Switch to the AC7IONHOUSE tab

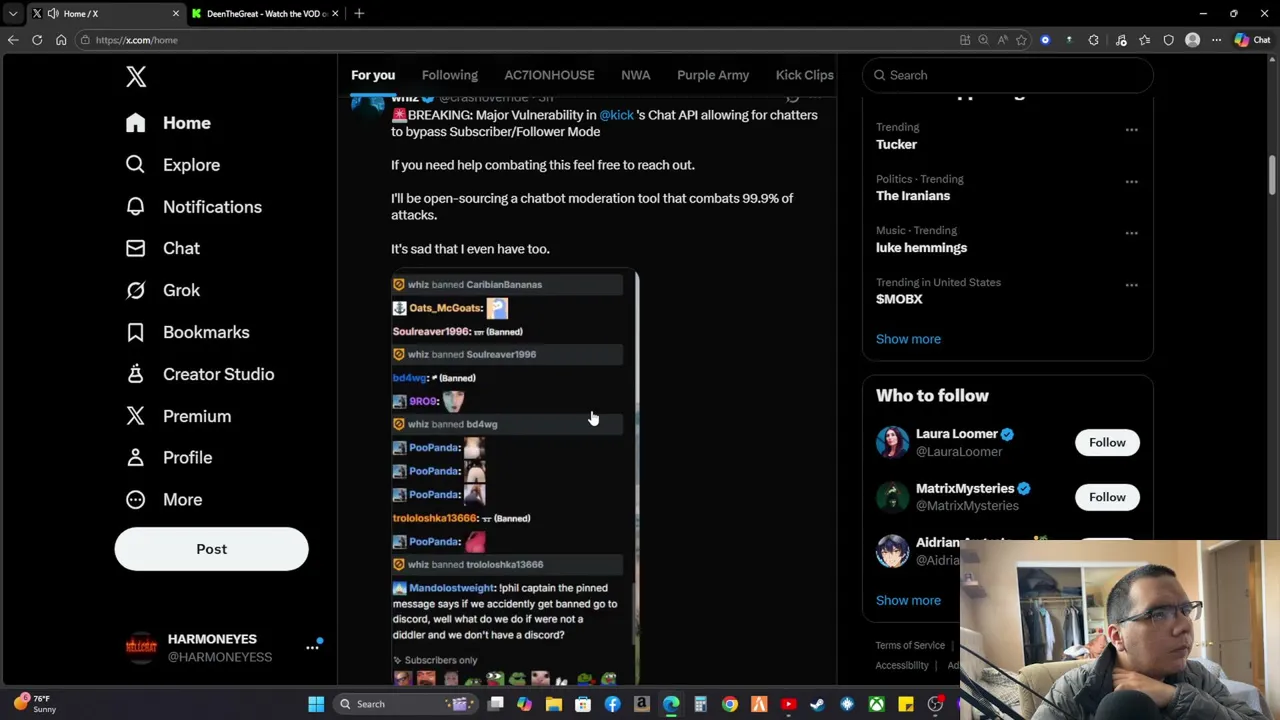pyautogui.click(x=549, y=75)
